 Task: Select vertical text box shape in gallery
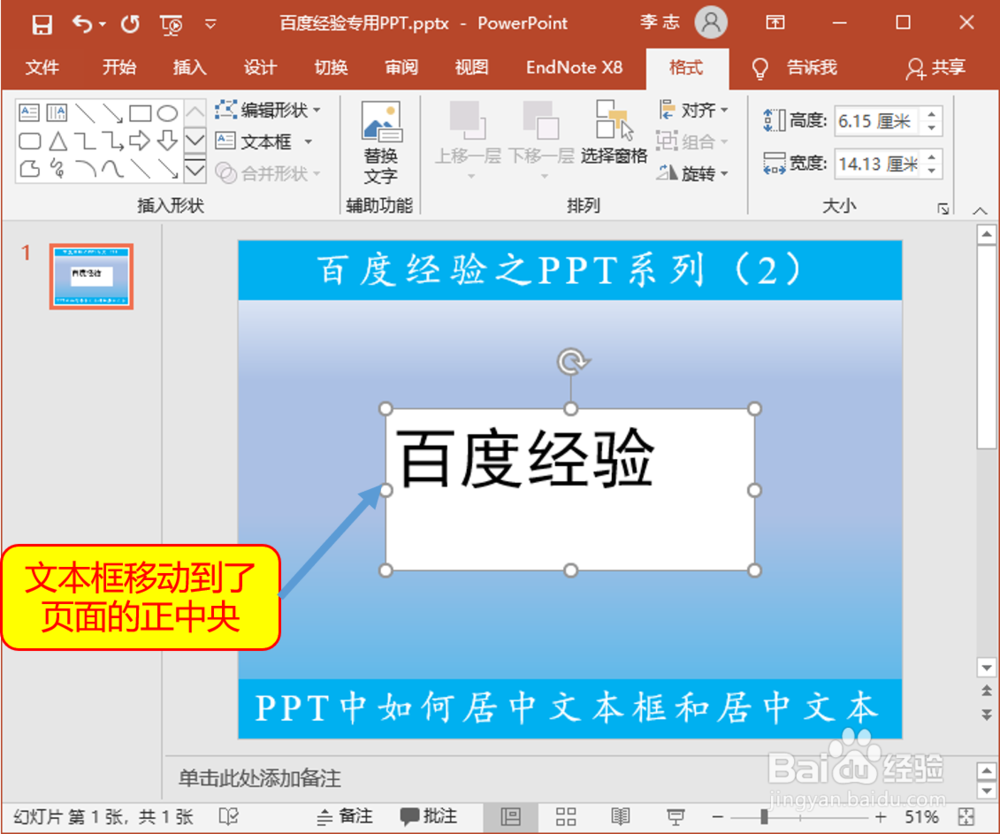(57, 113)
